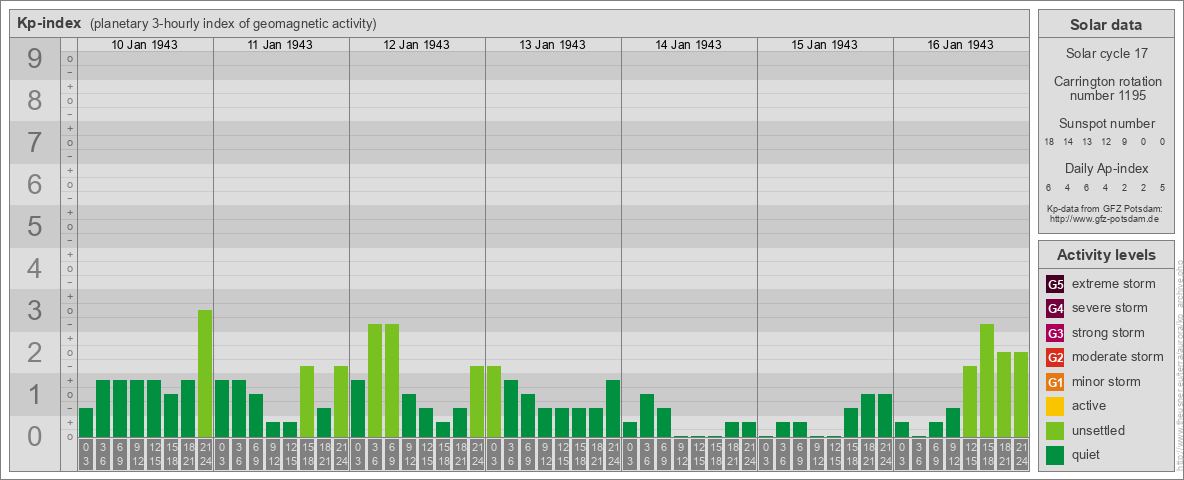Screen dimensions: 1184x480
Task: Pick the light green 'unsettled' legend swatch
Action: click(x=1055, y=430)
